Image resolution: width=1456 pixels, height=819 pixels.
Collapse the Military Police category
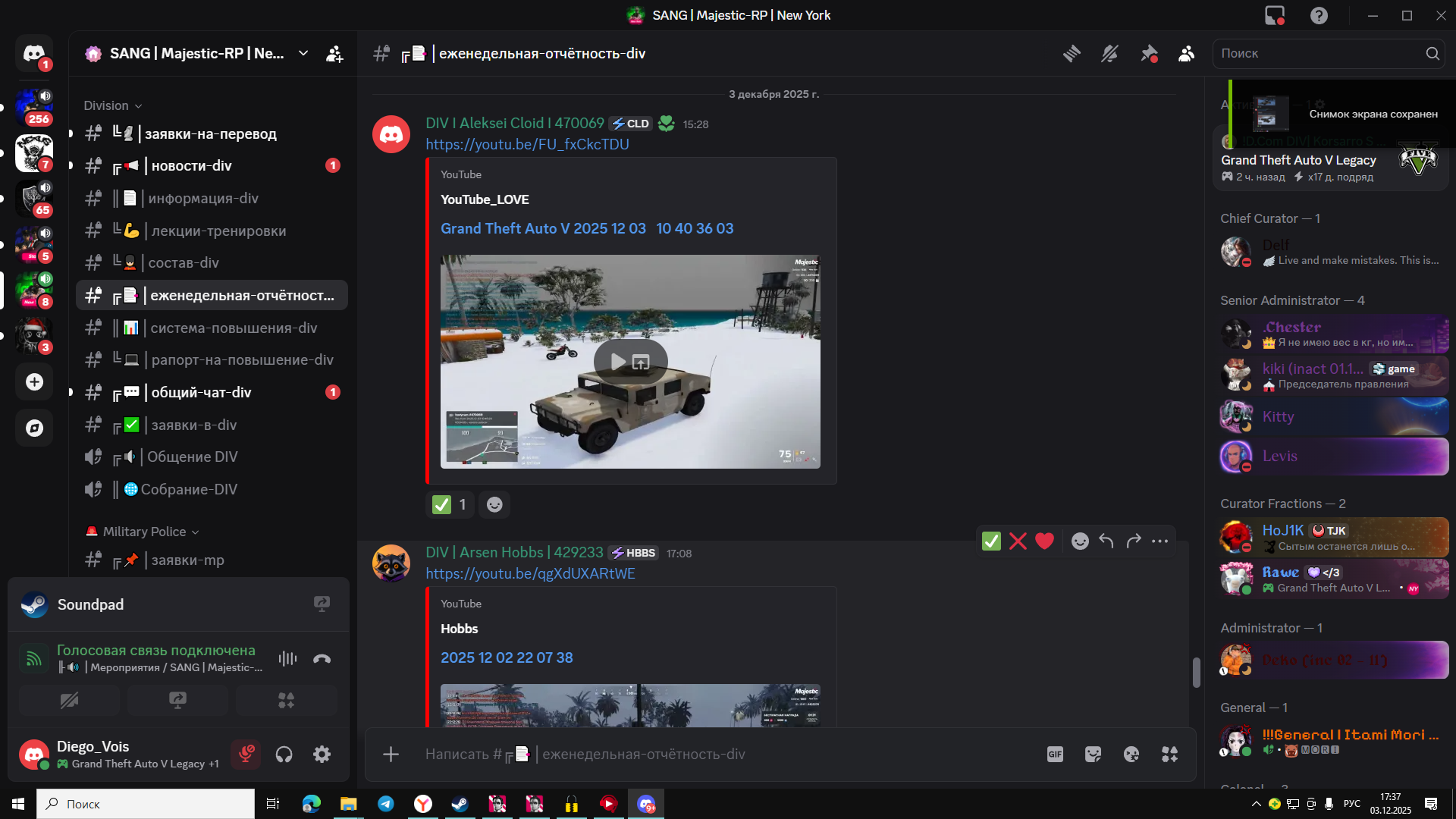coord(144,532)
